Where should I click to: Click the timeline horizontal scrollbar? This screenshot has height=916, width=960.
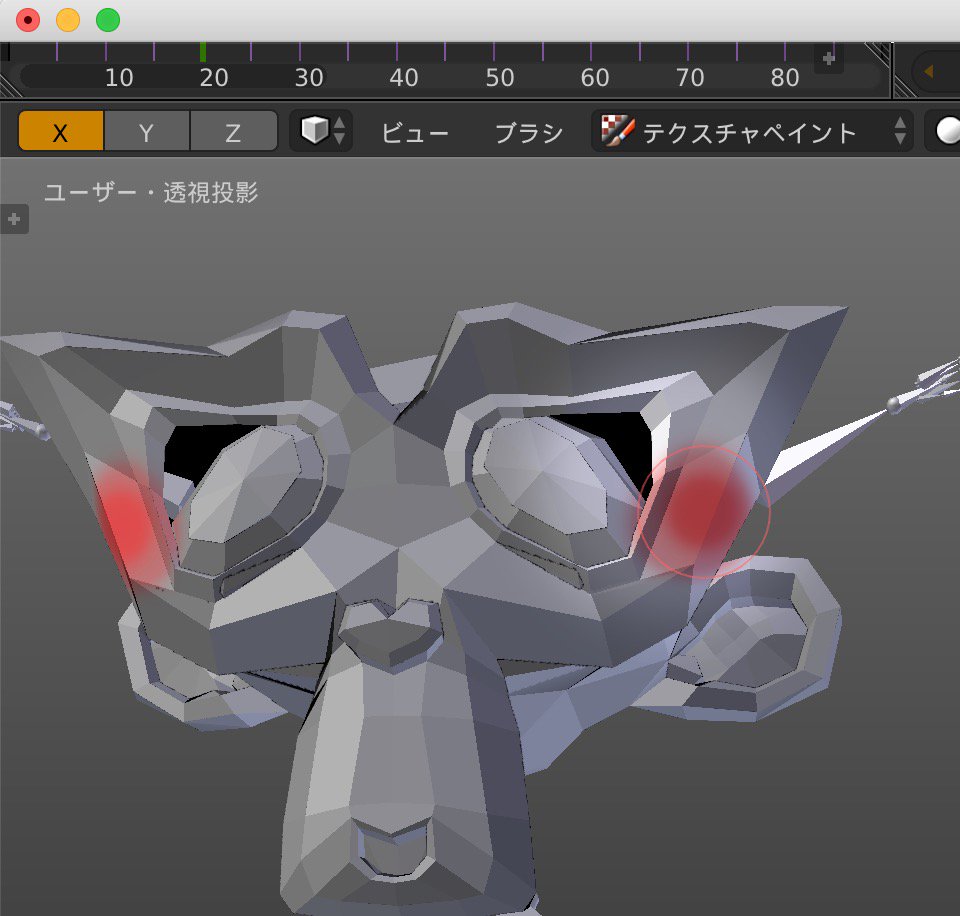pyautogui.click(x=450, y=78)
